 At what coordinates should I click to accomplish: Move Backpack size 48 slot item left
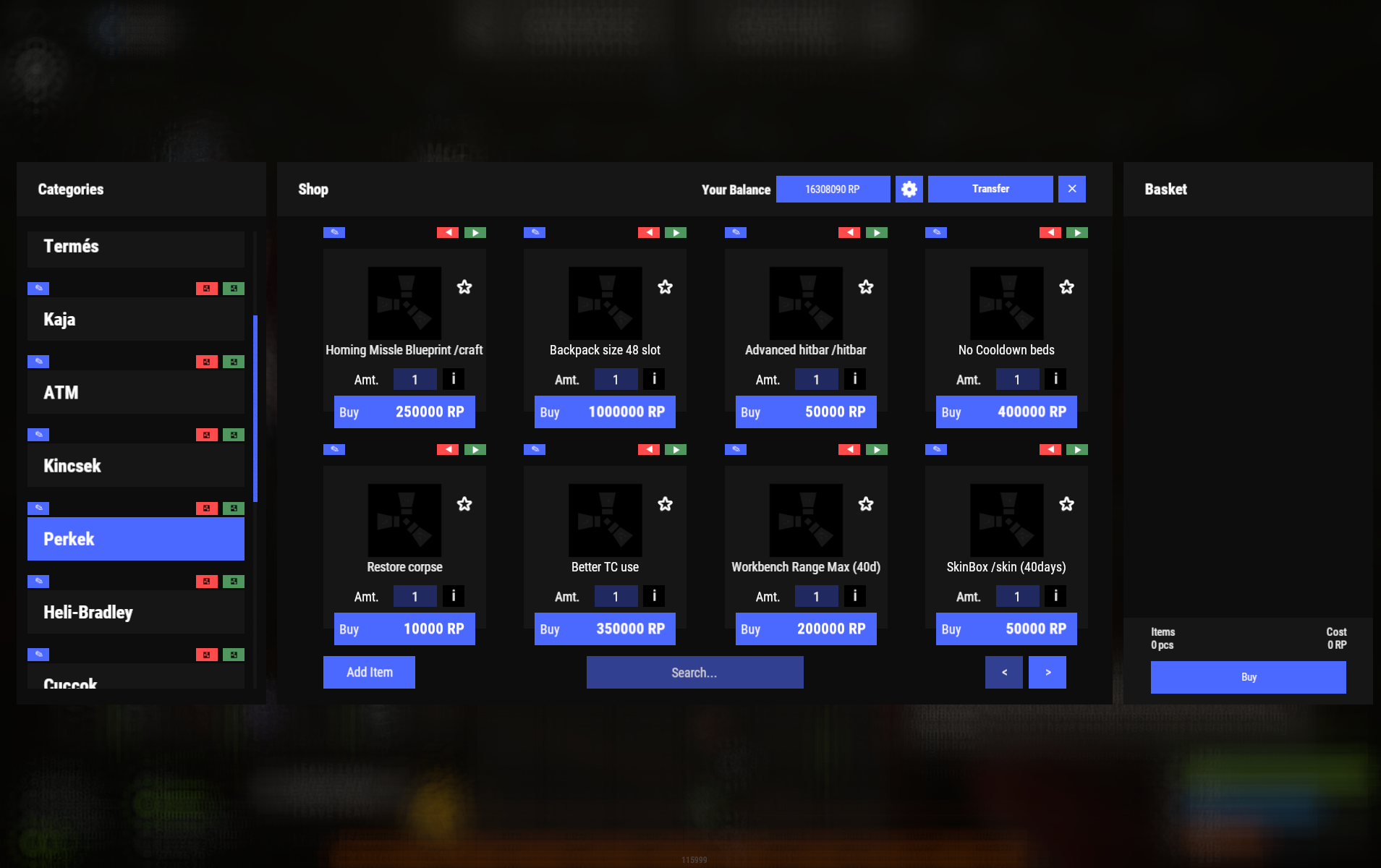(x=648, y=232)
